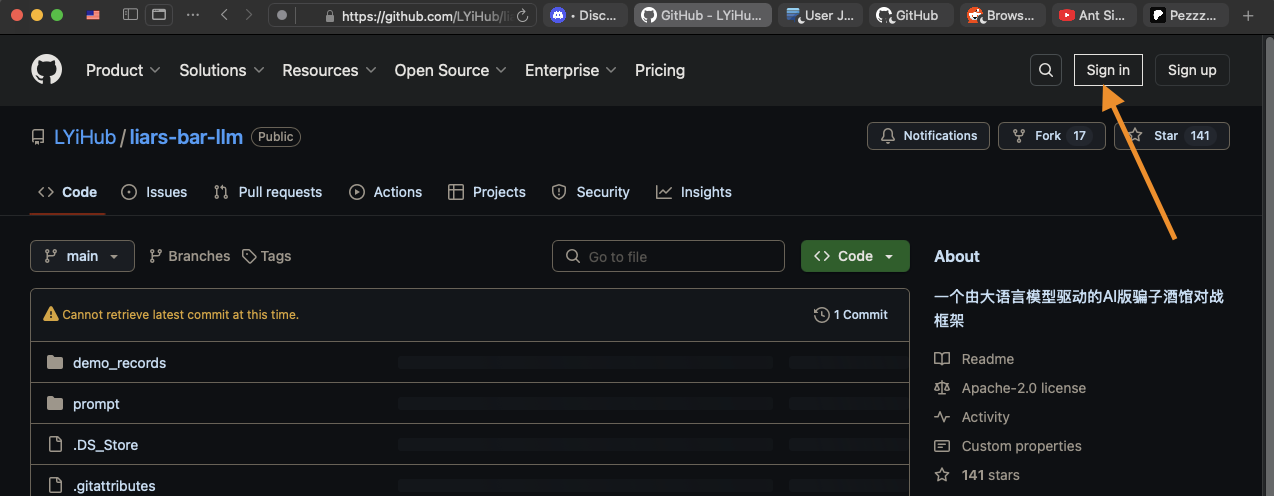Open a new browser tab with plus
The width and height of the screenshot is (1274, 496).
1247,15
